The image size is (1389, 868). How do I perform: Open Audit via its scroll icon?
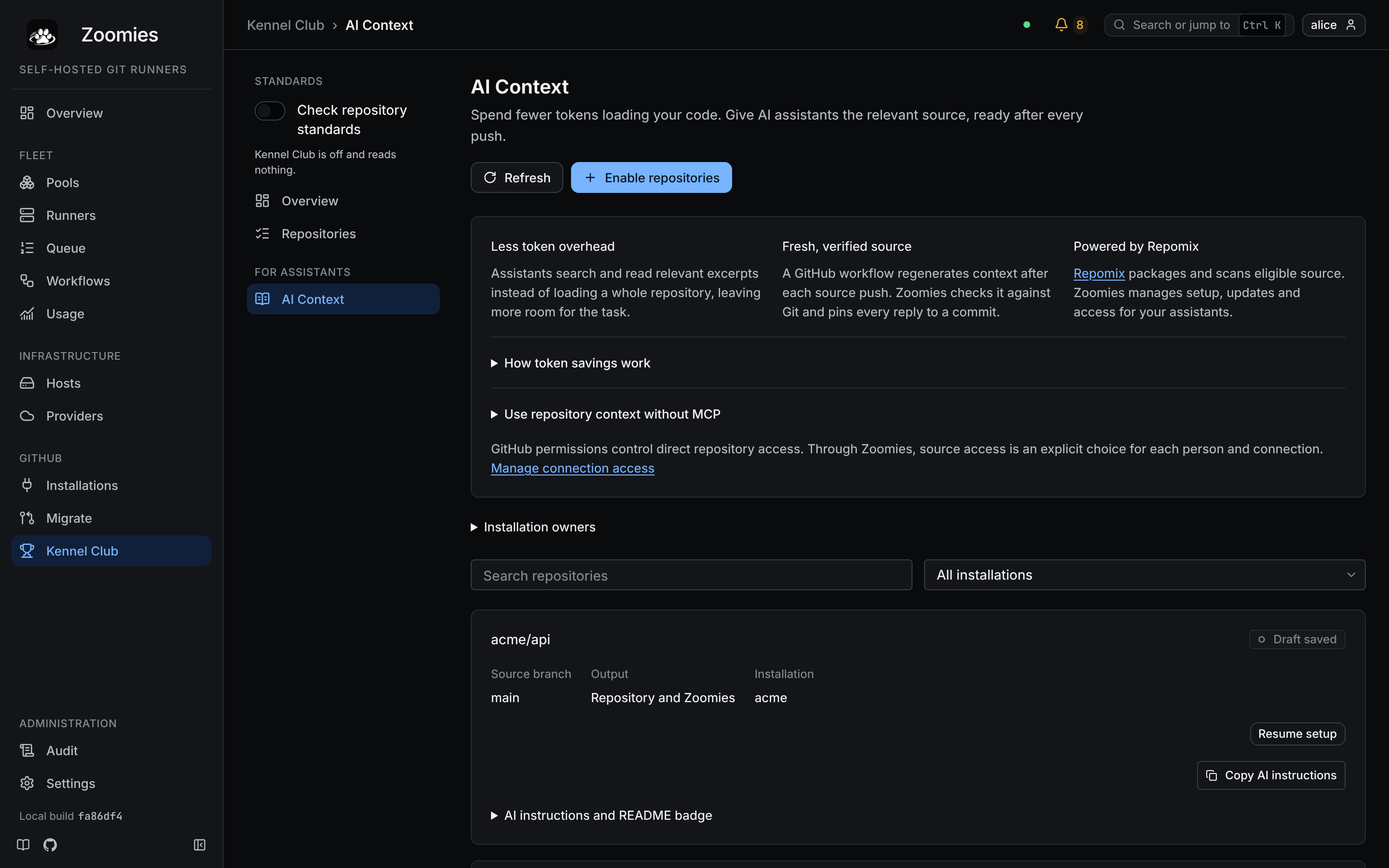coord(27,750)
